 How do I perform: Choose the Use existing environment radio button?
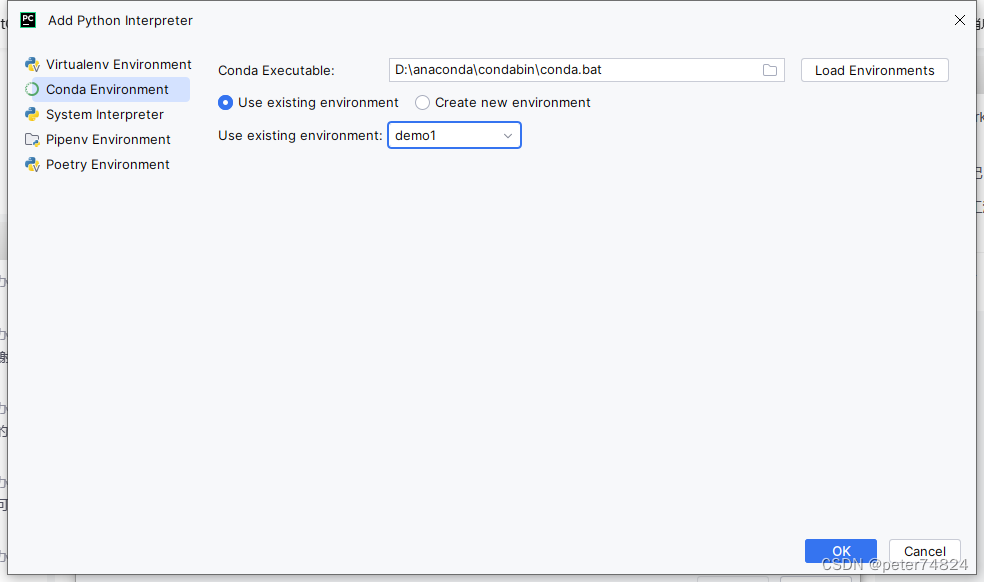[x=225, y=102]
